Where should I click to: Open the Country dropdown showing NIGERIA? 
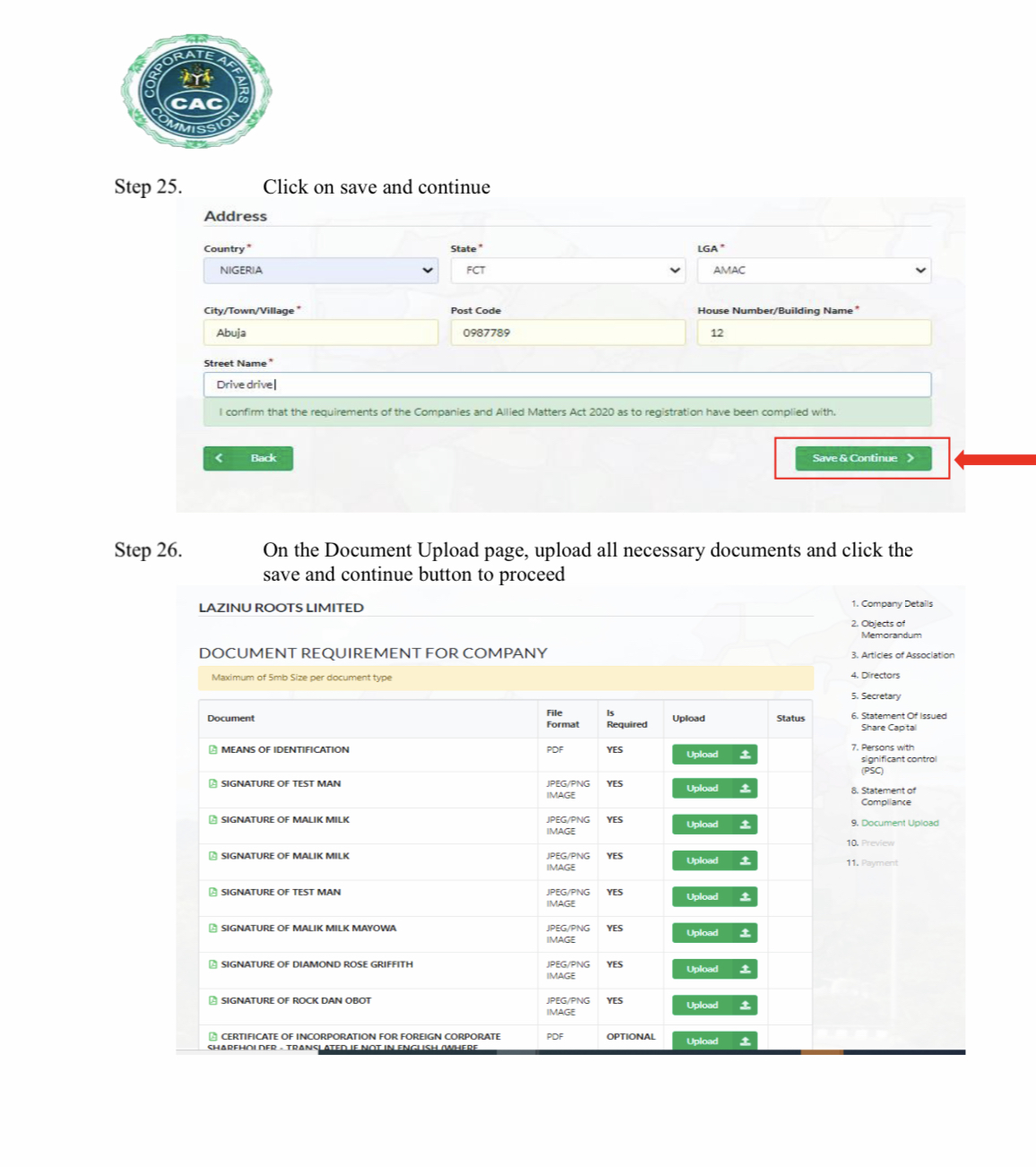[320, 271]
